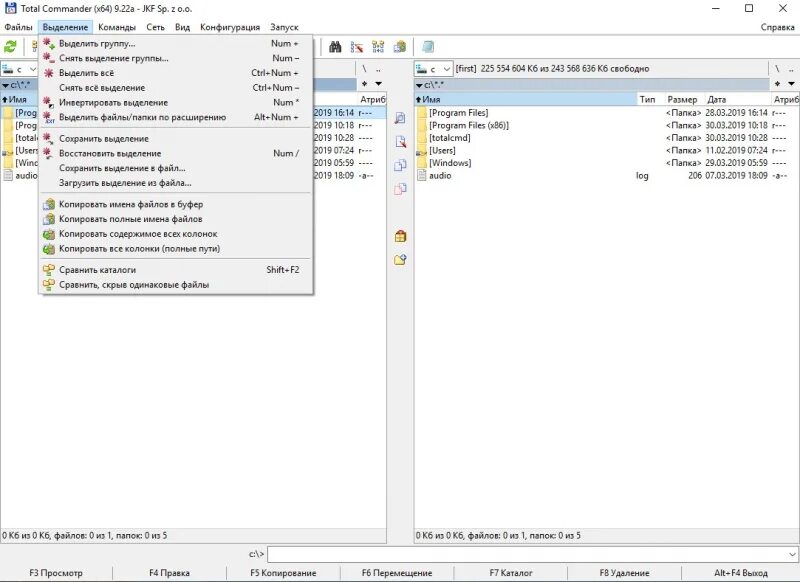The image size is (800, 582).
Task: Choose Восстановить выделение menu item
Action: click(176, 154)
